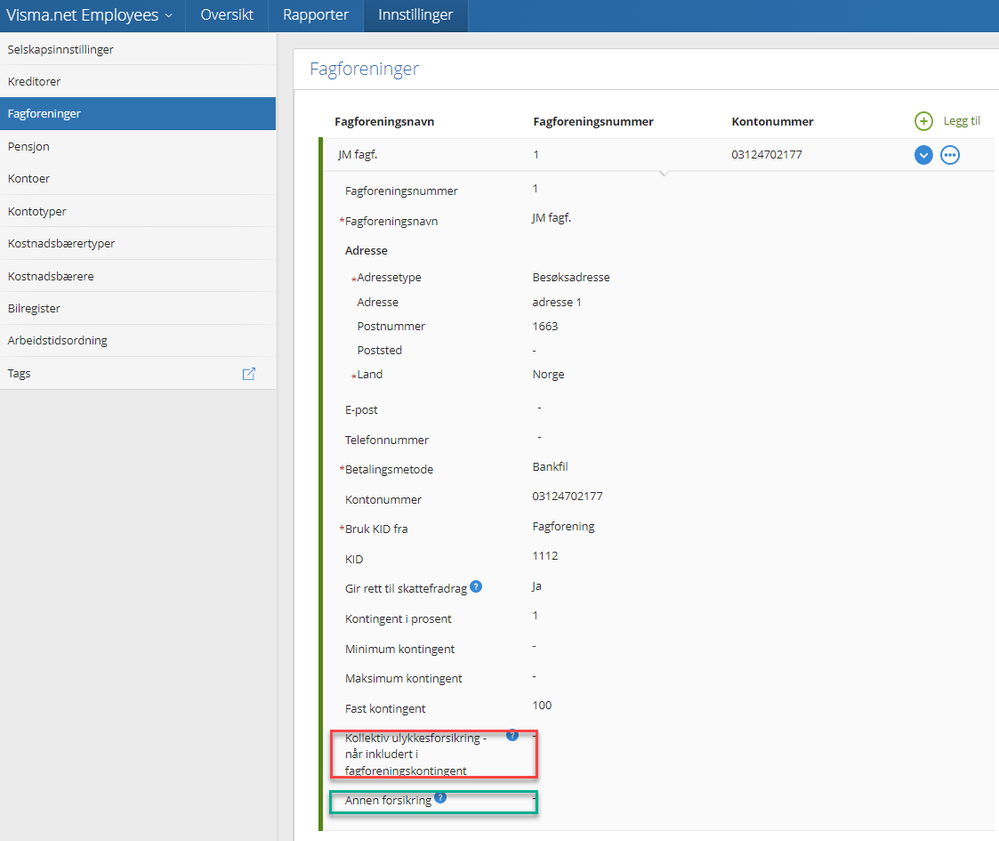Select Fagforeninger in the sidebar
This screenshot has height=841, width=999.
(x=138, y=113)
